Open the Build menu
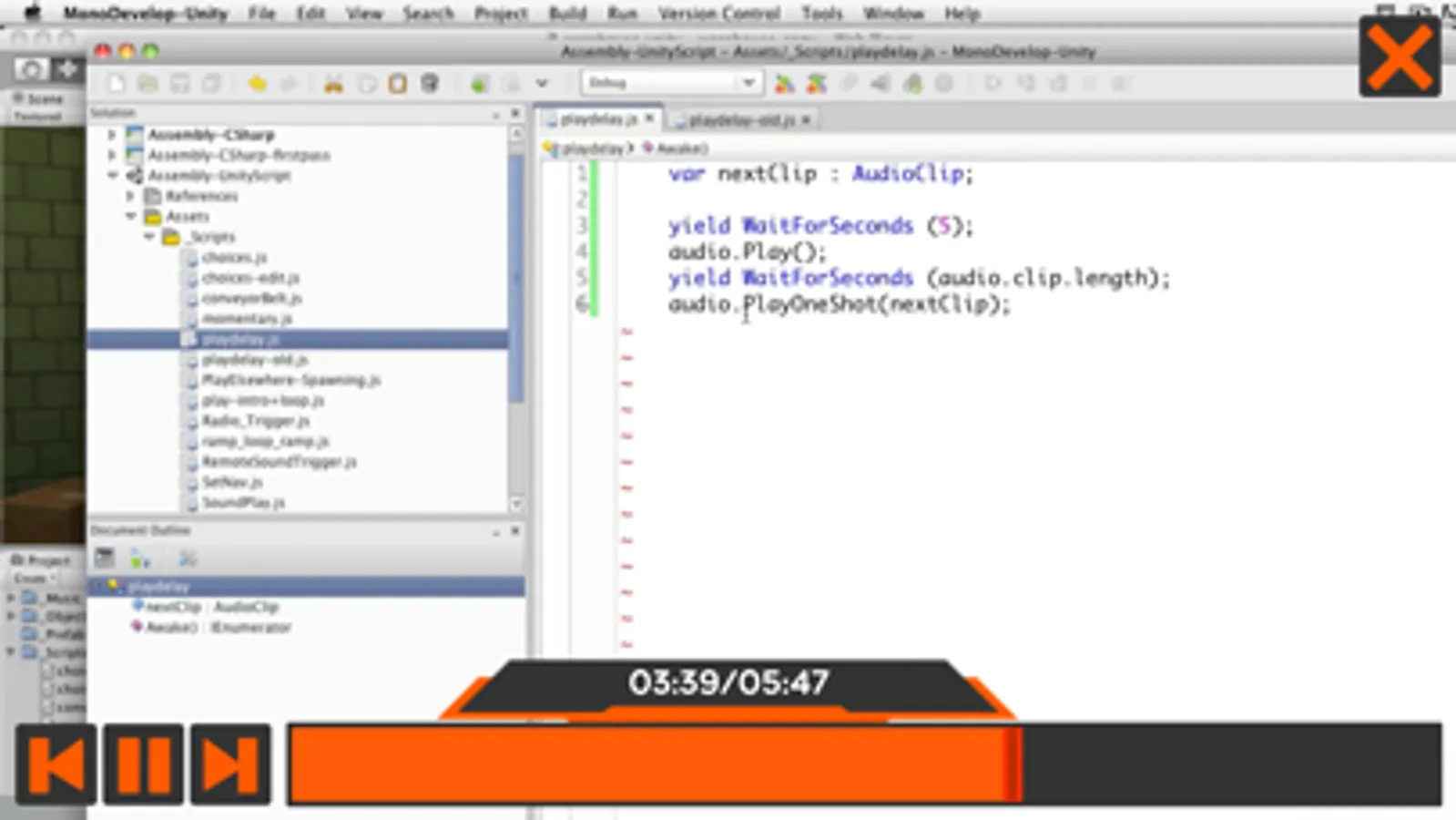This screenshot has height=820, width=1456. [568, 14]
